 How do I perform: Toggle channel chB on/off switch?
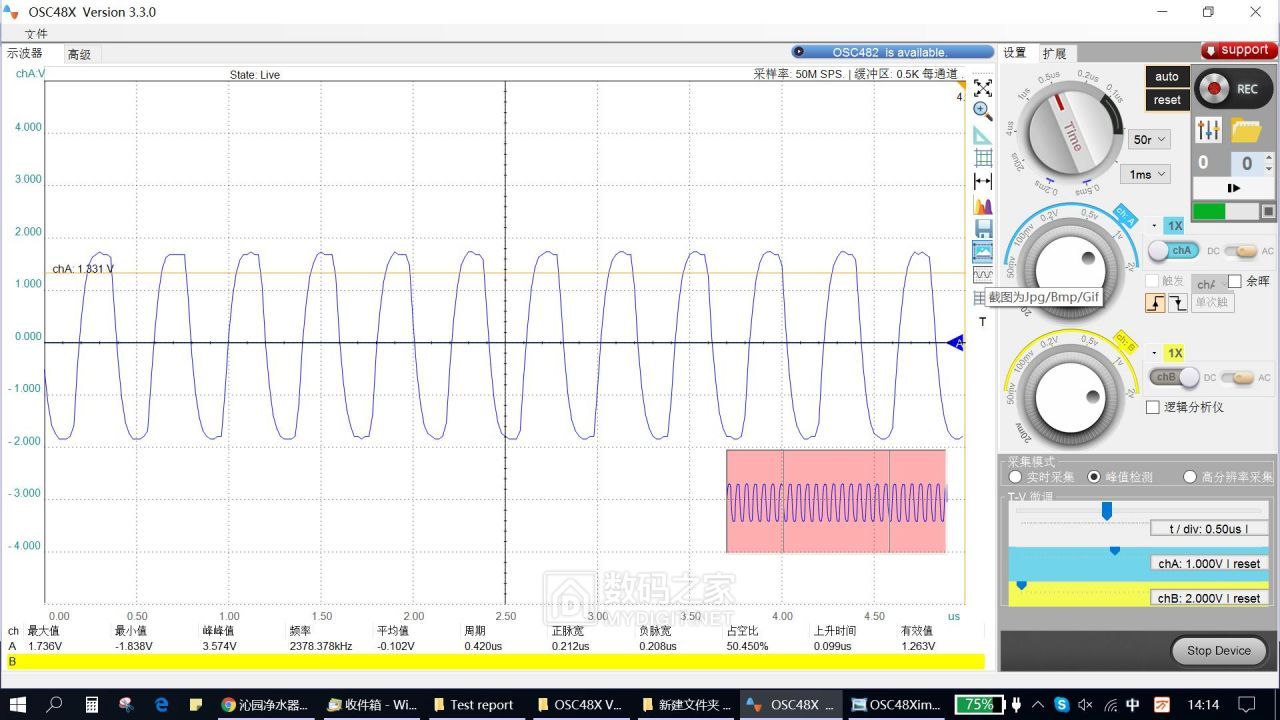(1173, 377)
